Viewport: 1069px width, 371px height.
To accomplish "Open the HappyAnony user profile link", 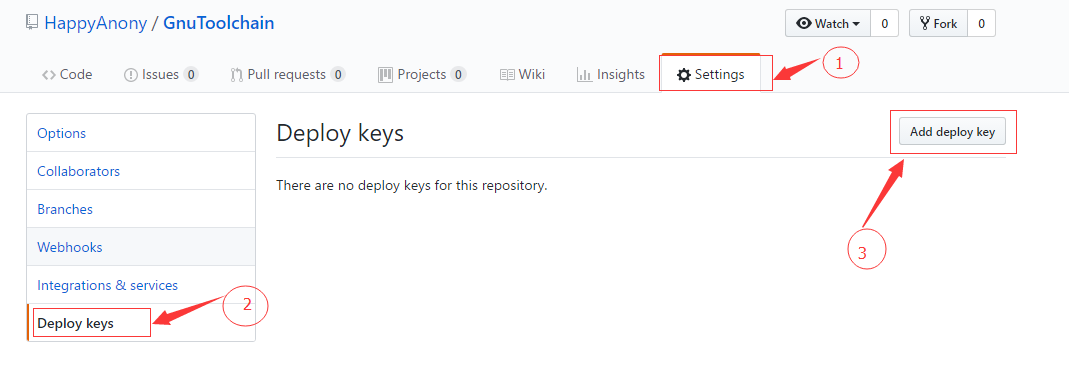I will (95, 23).
